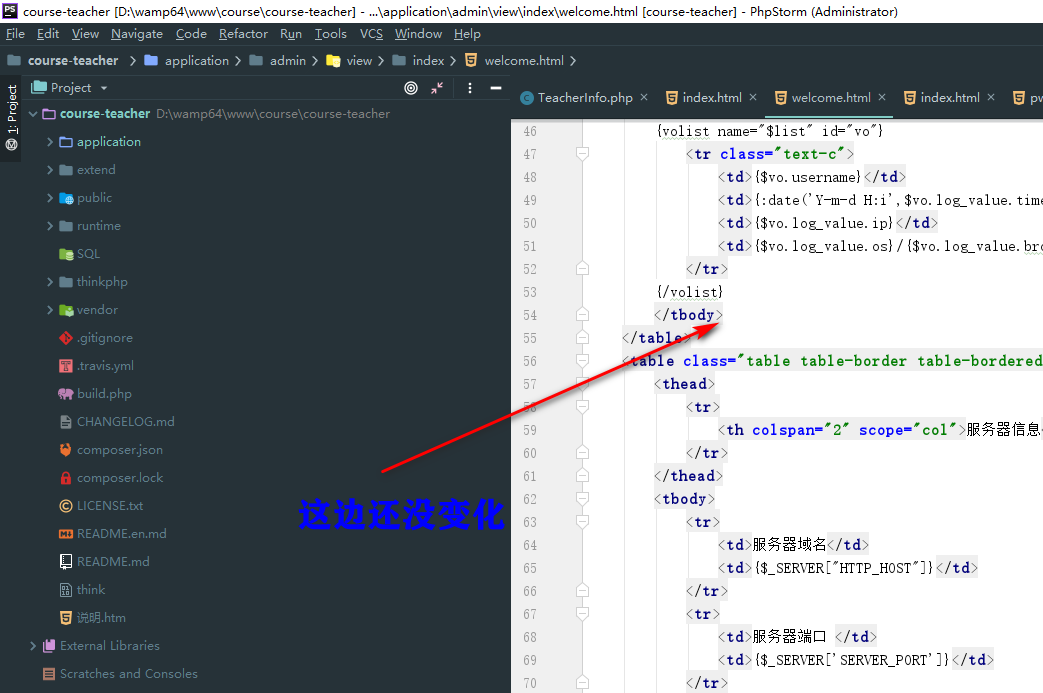Expand External Libraries node
1043x693 pixels.
pos(33,646)
